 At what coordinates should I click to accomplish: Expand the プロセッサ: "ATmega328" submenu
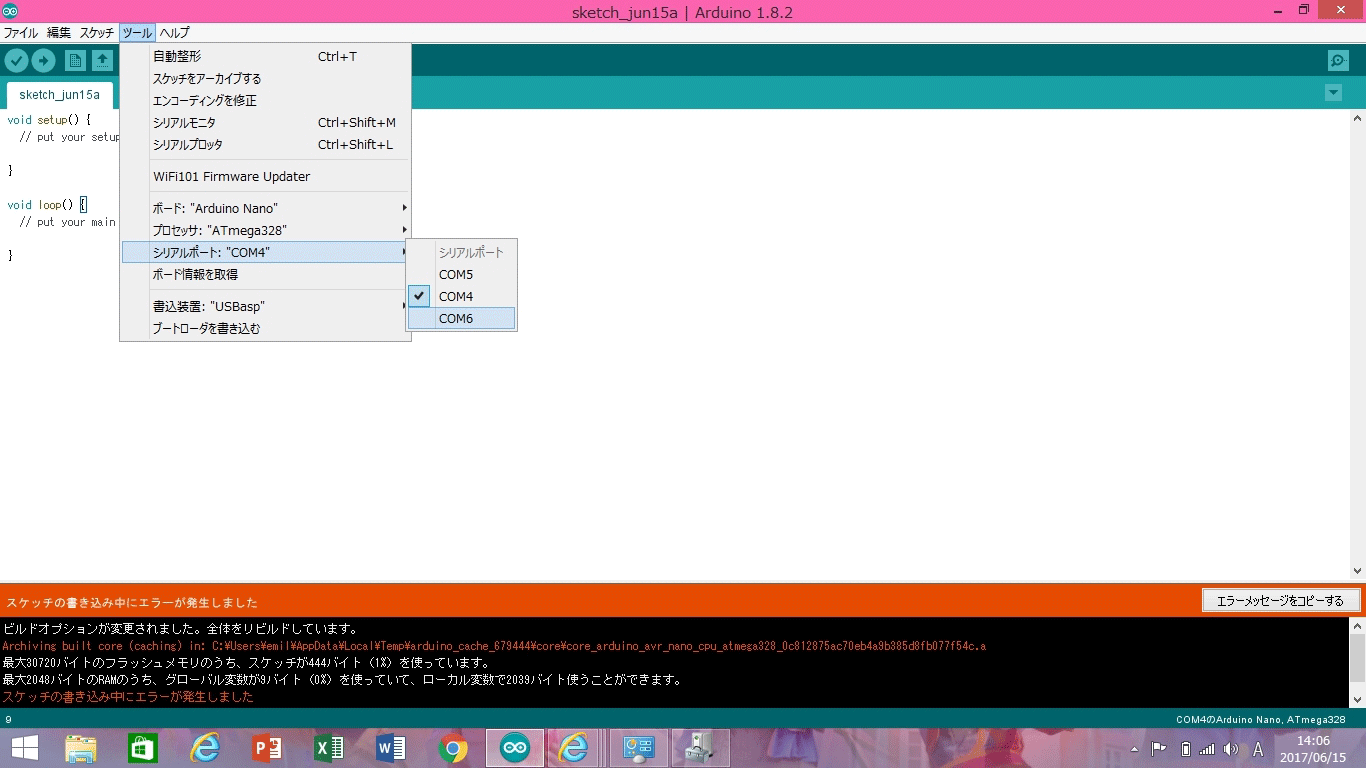(265, 231)
